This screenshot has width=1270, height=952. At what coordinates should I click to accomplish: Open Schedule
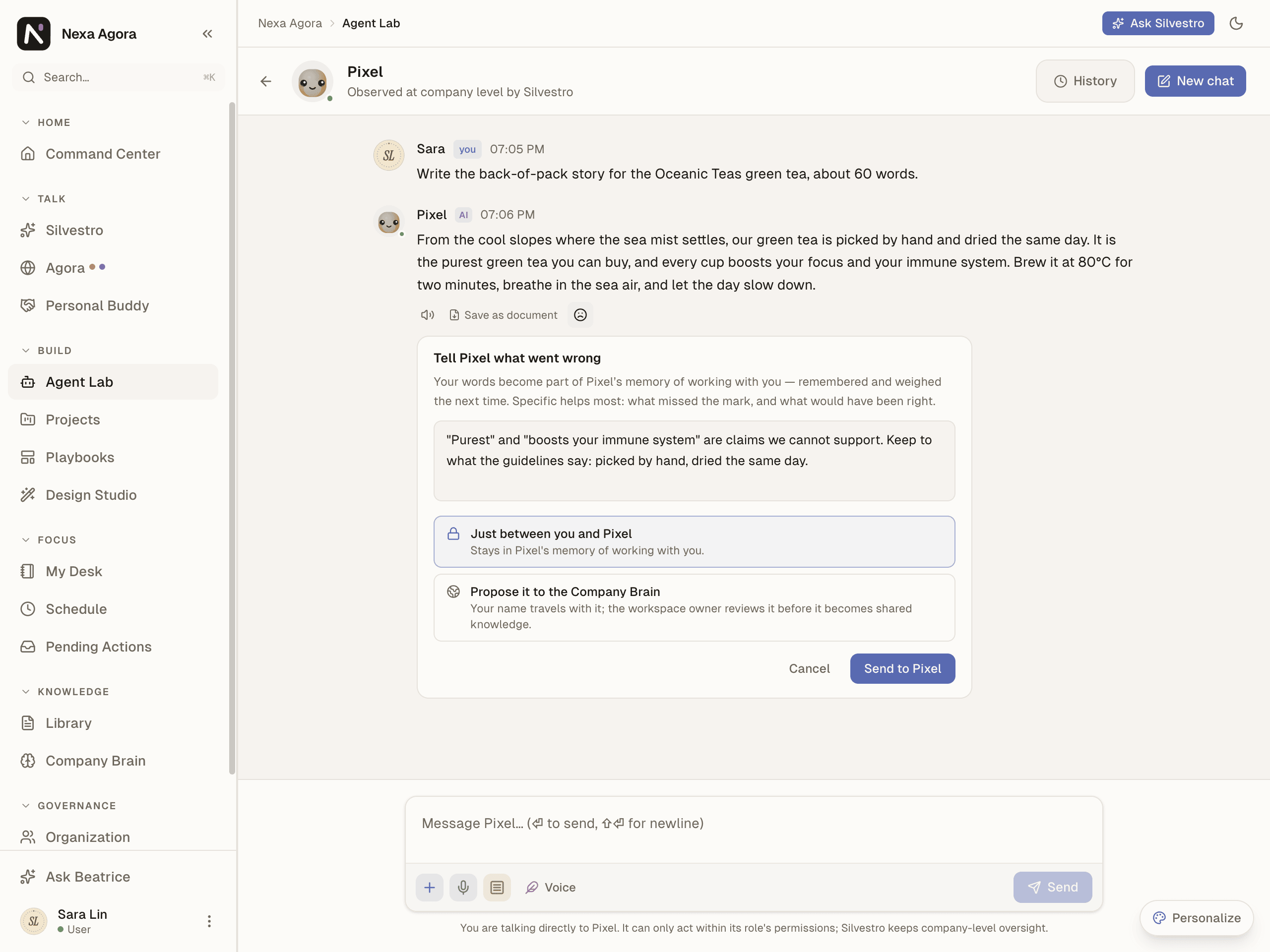tap(113, 609)
